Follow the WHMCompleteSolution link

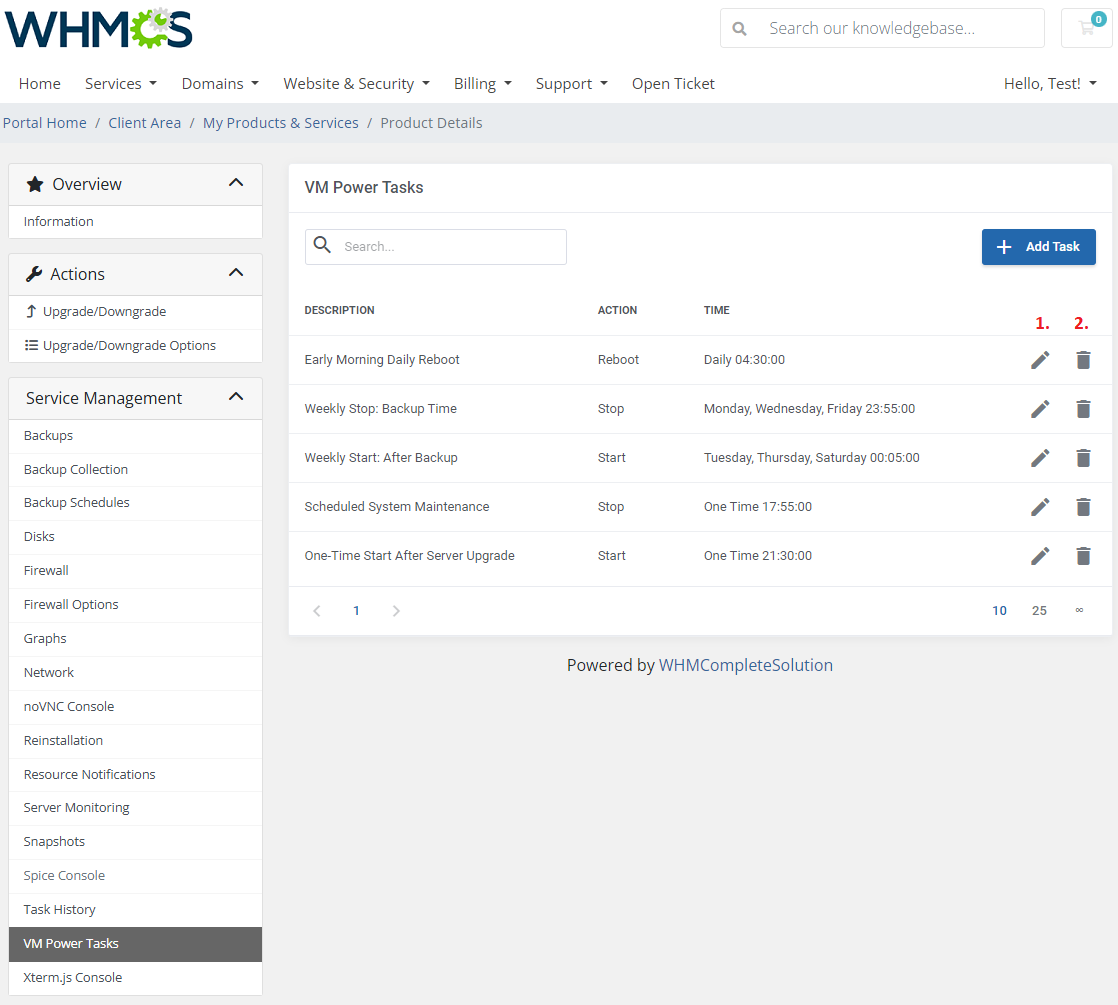point(745,665)
